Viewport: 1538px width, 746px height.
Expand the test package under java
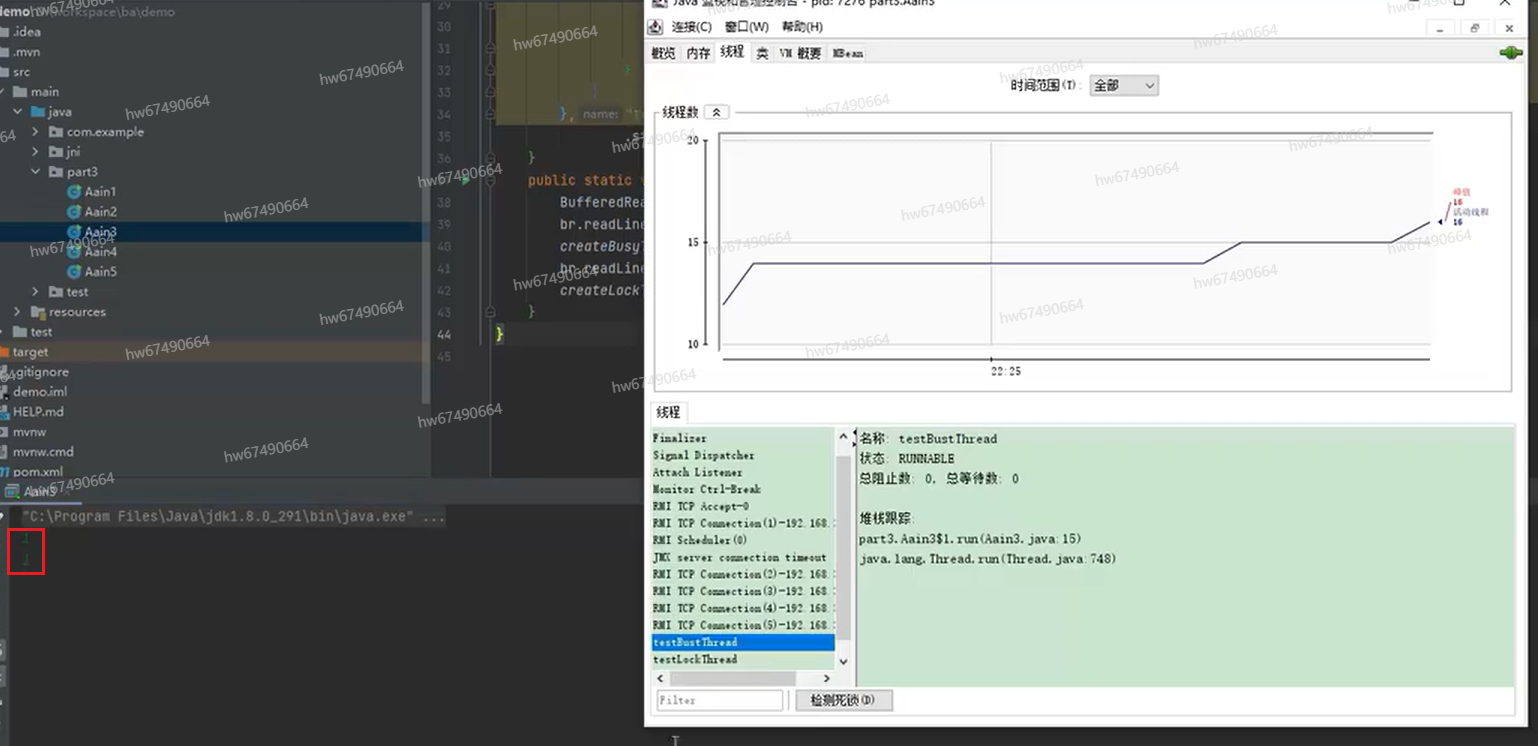point(35,292)
